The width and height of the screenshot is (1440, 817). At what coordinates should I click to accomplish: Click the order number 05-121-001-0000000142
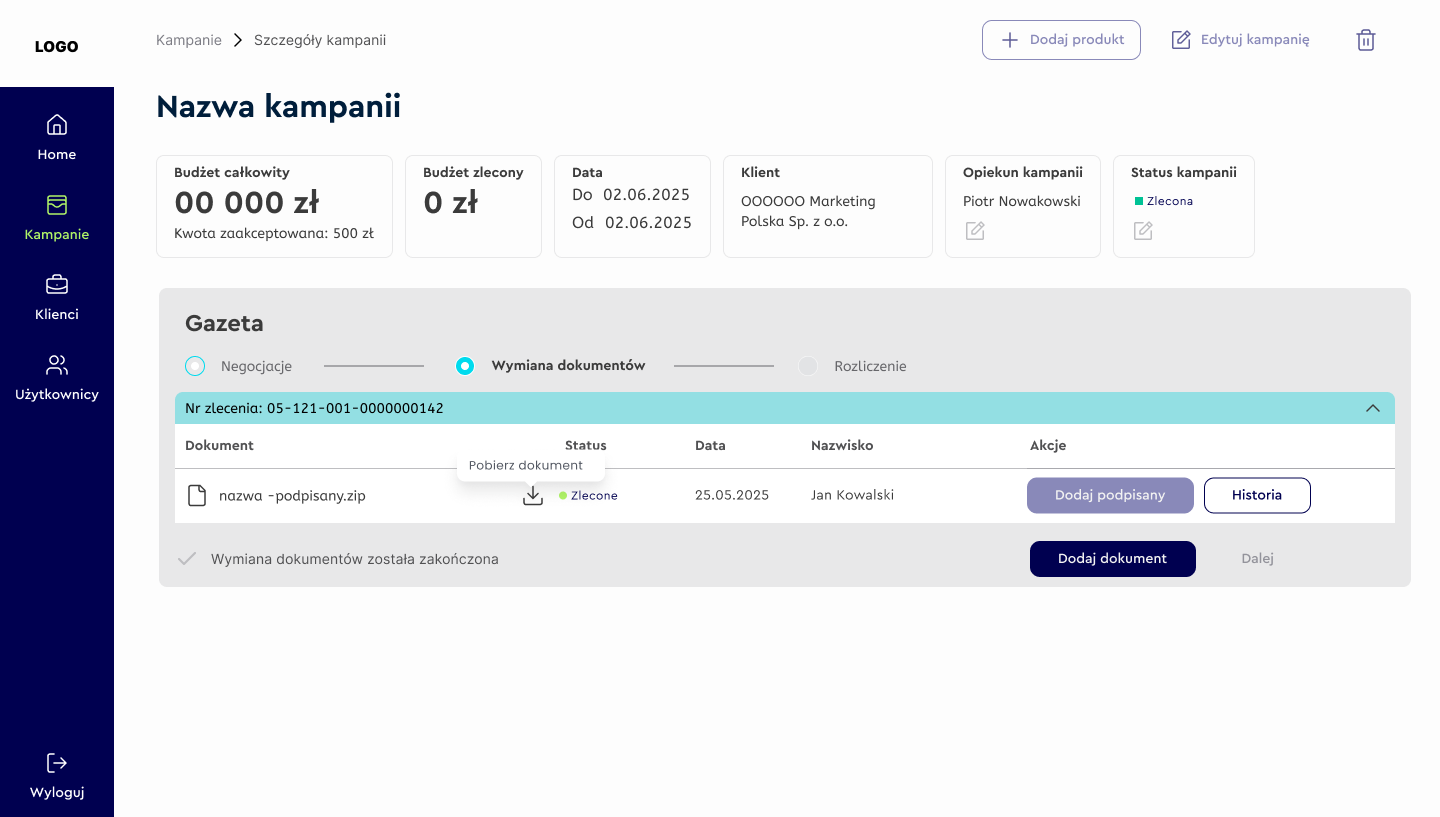(x=355, y=408)
